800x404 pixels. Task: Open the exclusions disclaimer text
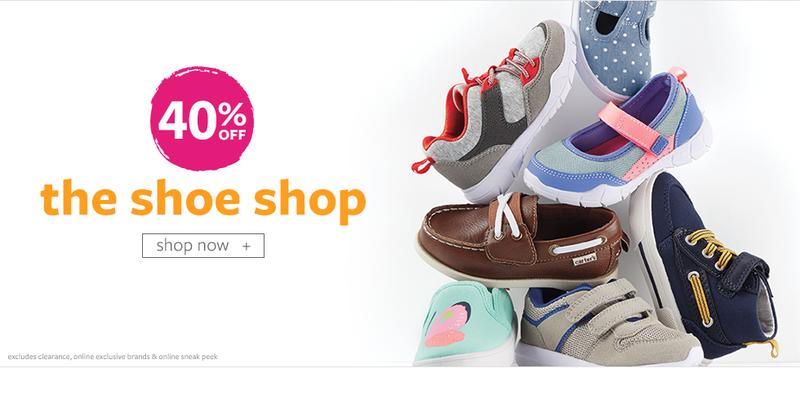pyautogui.click(x=113, y=357)
